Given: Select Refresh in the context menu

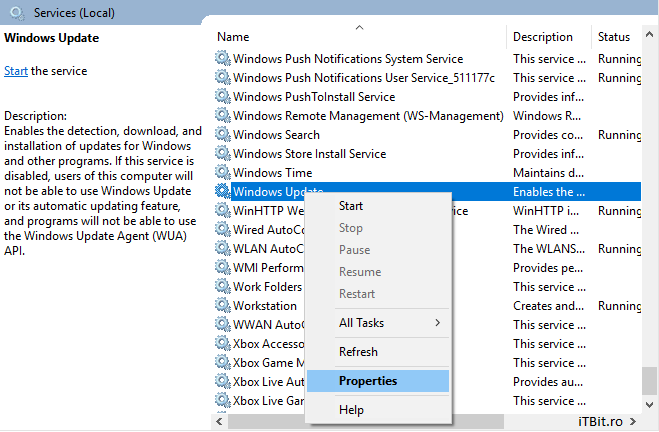Looking at the screenshot, I should tap(358, 352).
